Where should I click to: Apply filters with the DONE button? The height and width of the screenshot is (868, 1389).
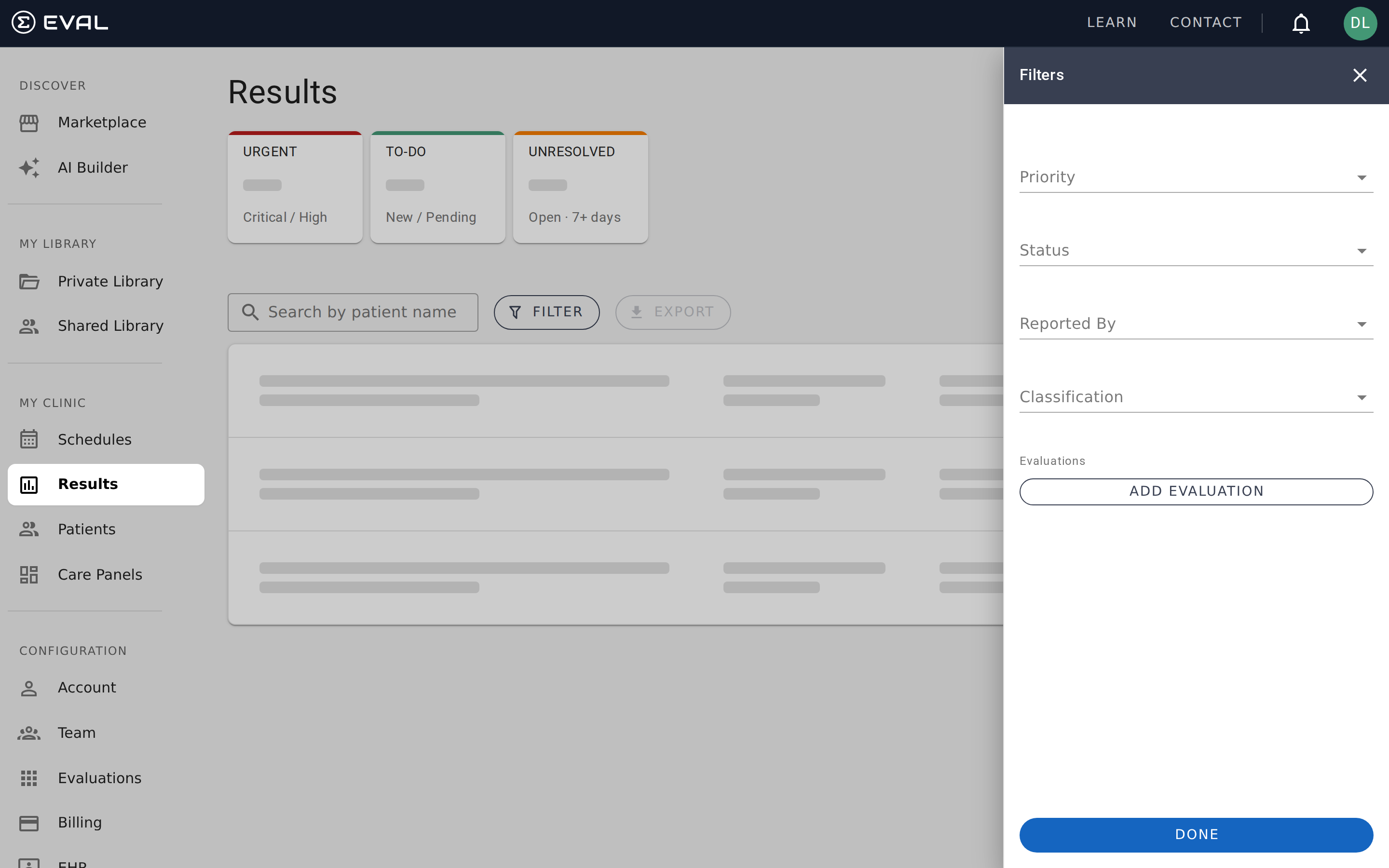(1196, 834)
